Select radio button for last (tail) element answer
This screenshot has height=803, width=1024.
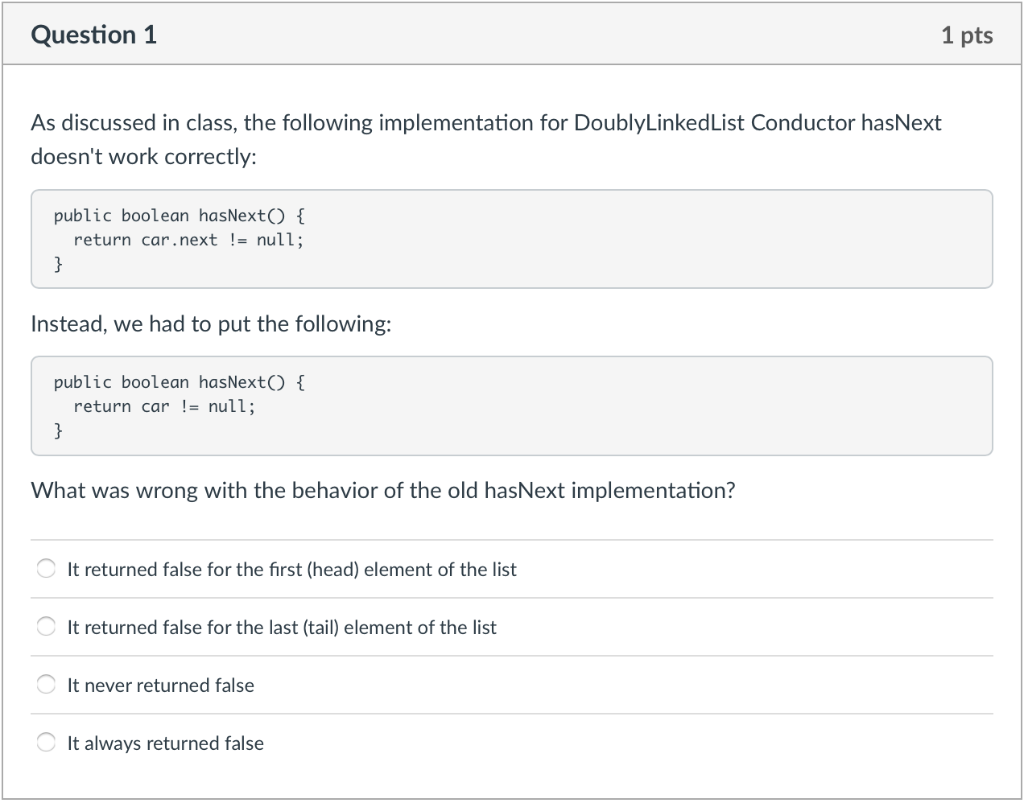tap(46, 627)
